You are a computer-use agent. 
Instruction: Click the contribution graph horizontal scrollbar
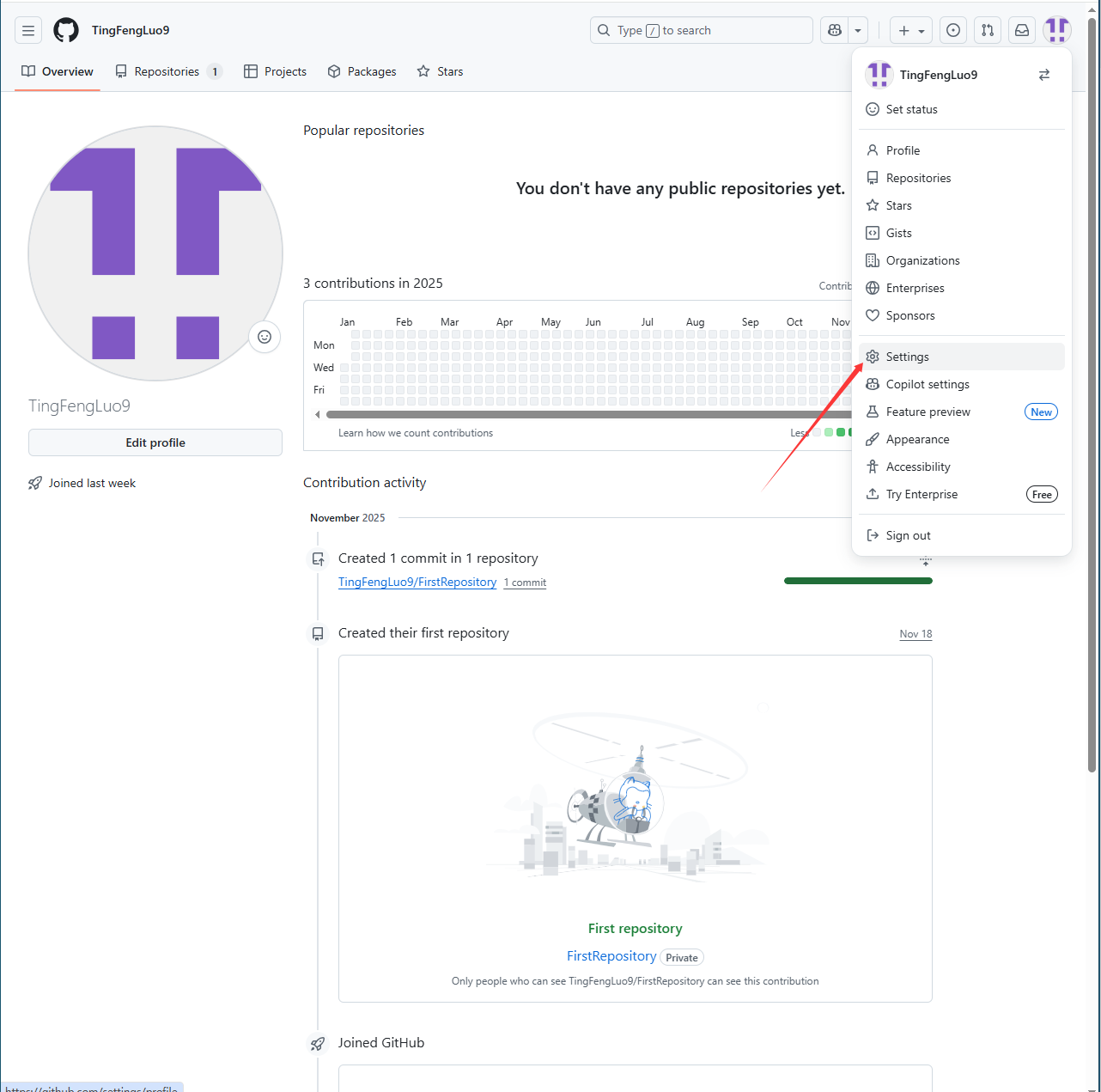[x=584, y=414]
